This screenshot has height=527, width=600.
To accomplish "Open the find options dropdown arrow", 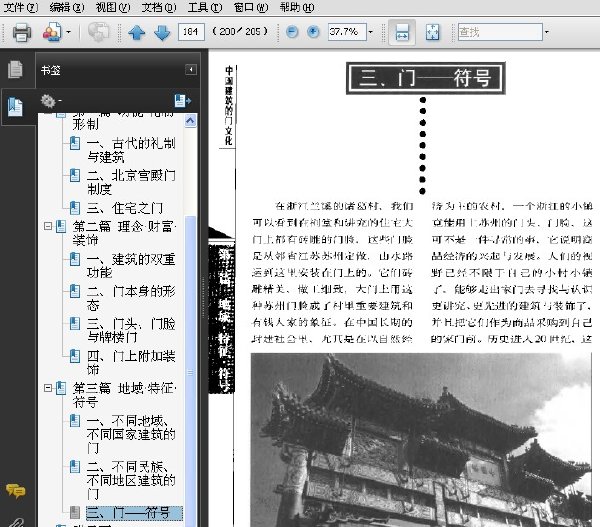I will 546,32.
